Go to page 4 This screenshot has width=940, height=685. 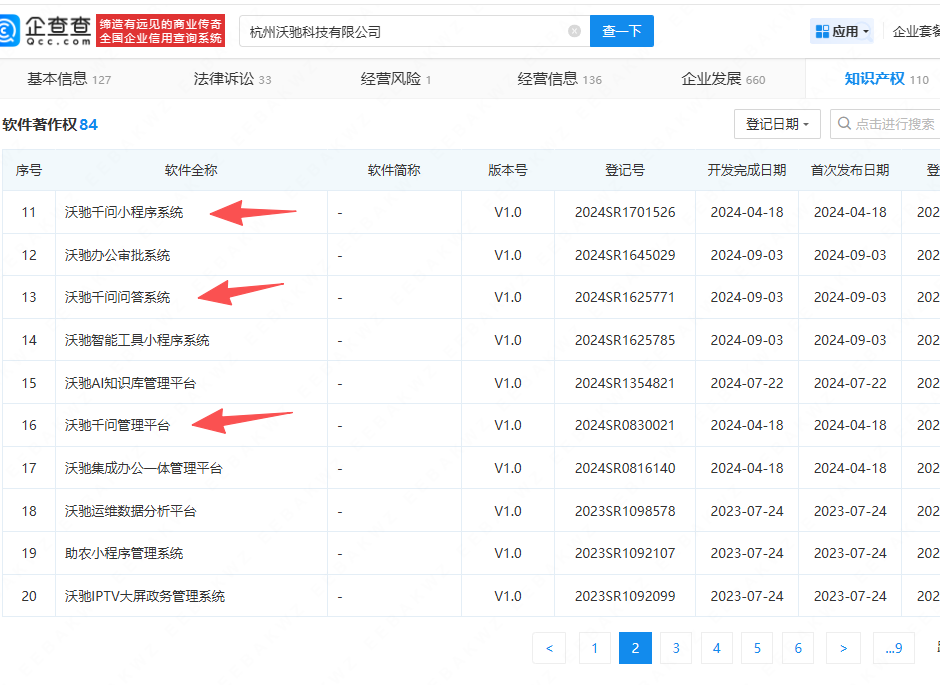716,648
